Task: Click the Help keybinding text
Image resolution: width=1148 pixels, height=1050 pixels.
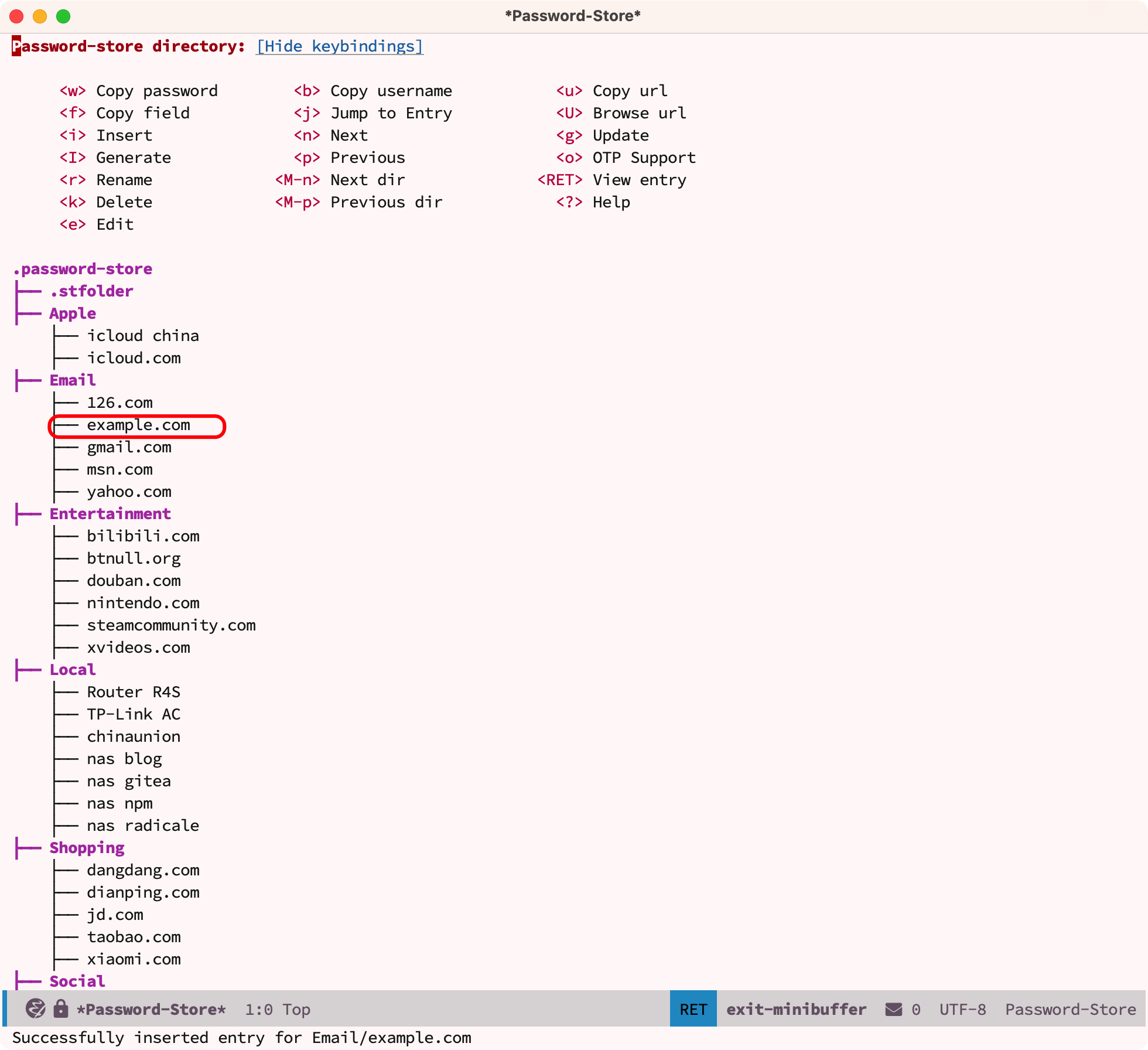Action: click(611, 202)
